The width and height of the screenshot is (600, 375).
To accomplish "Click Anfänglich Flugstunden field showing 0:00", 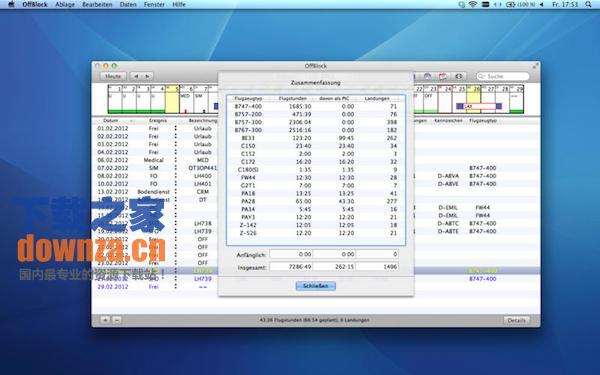I will pos(291,254).
